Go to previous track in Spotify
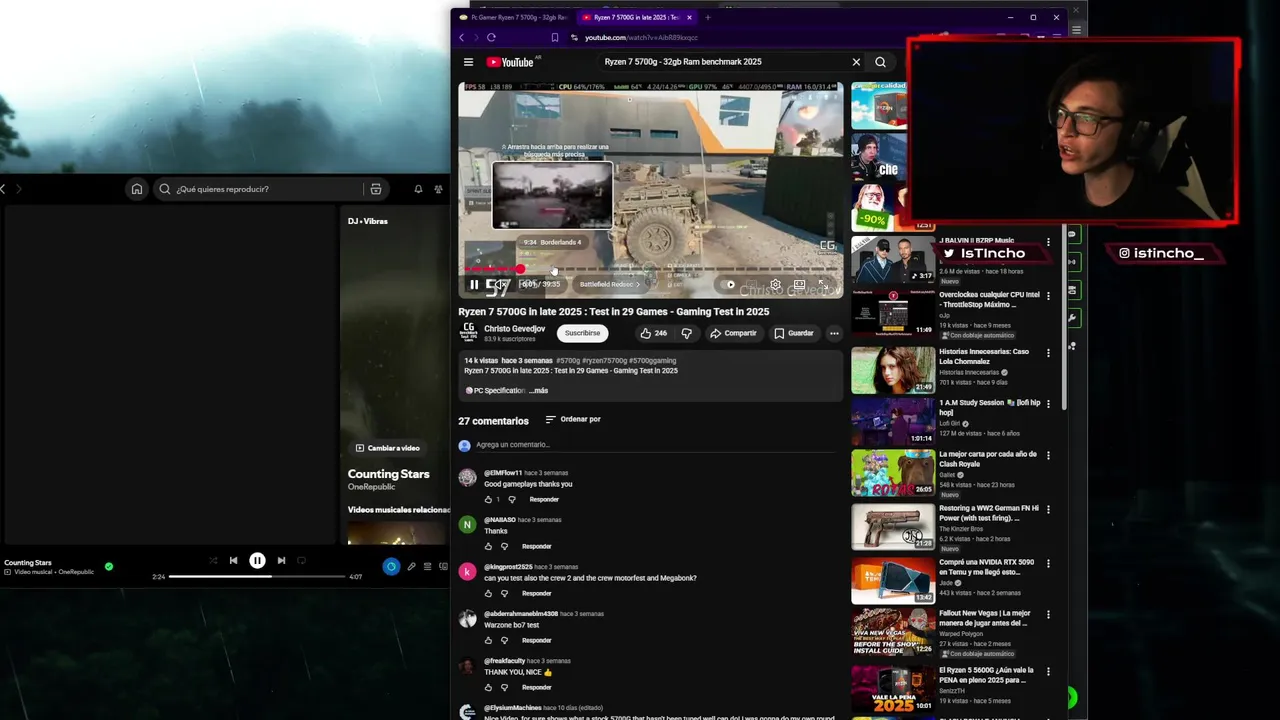 pos(233,561)
